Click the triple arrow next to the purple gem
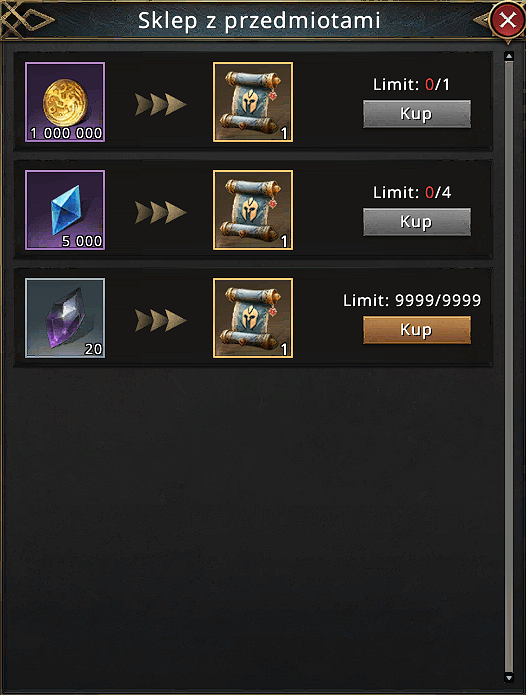The image size is (526, 695). tap(160, 320)
